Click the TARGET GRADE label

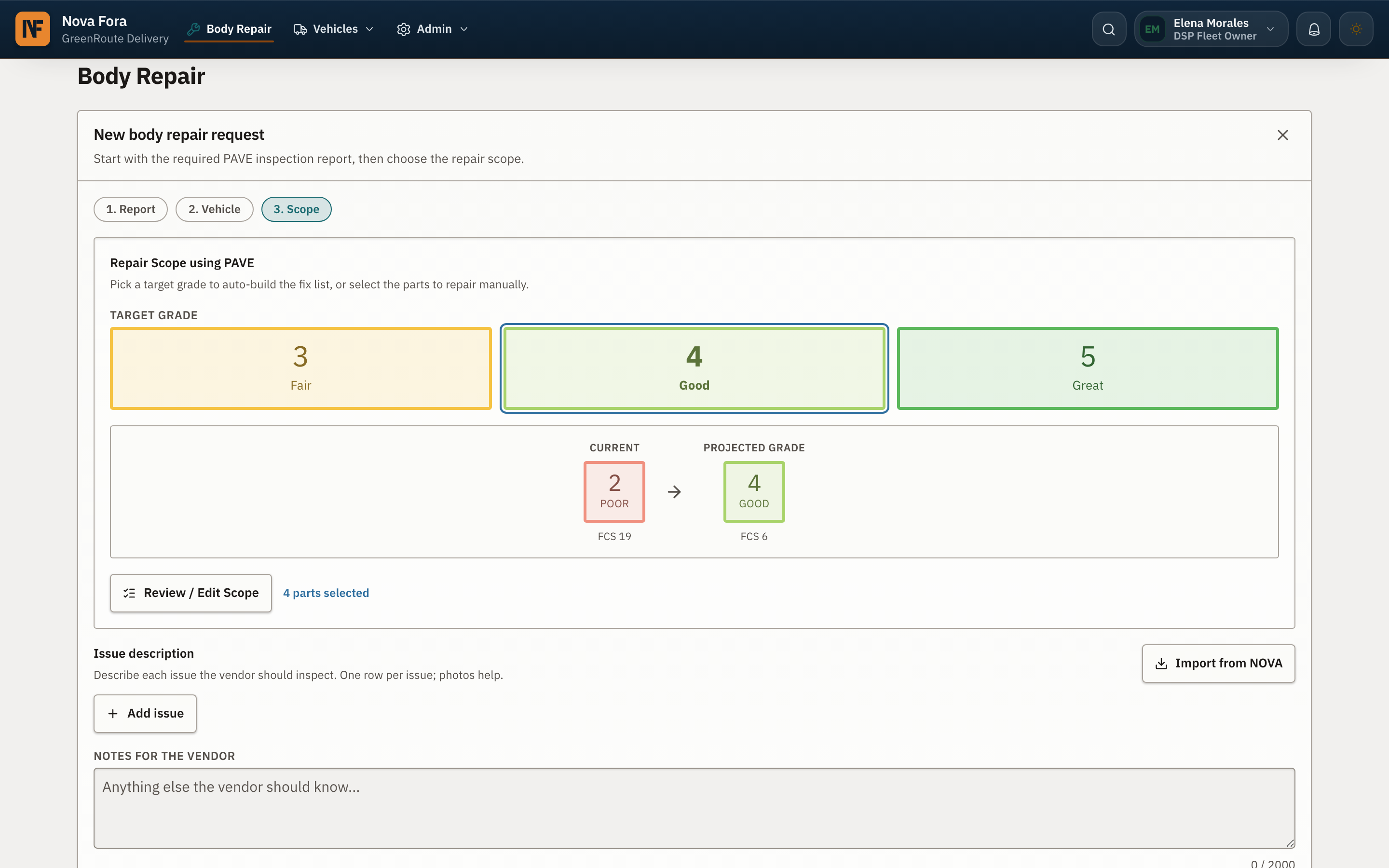point(154,315)
